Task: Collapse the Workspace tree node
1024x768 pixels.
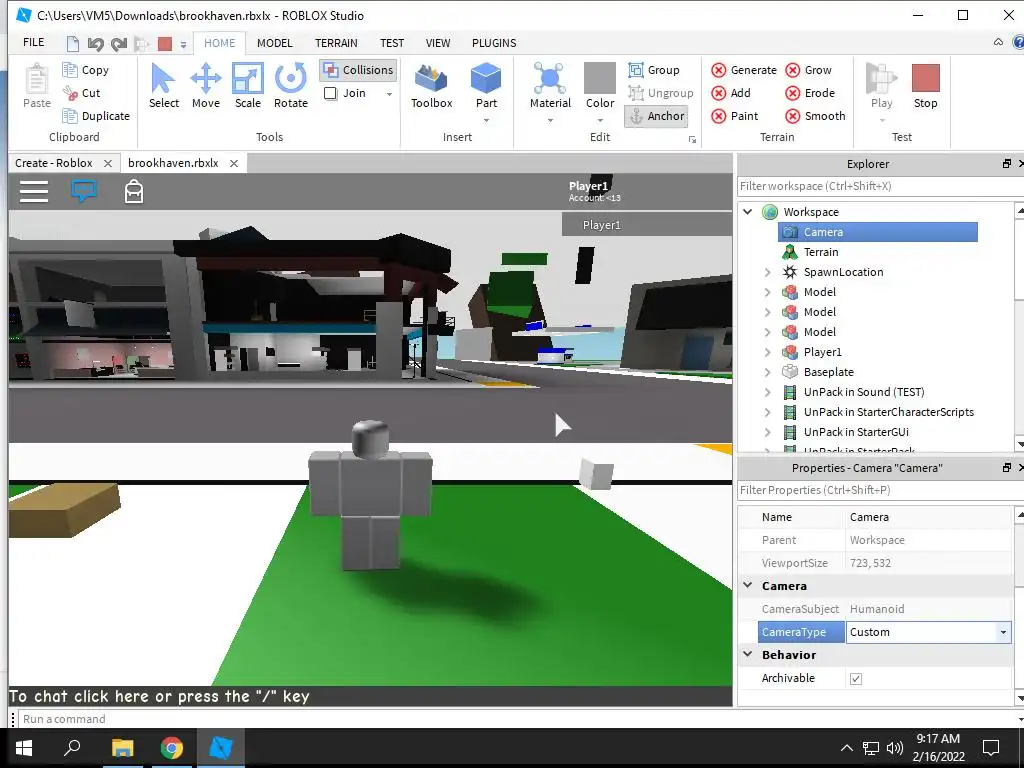Action: pos(748,212)
